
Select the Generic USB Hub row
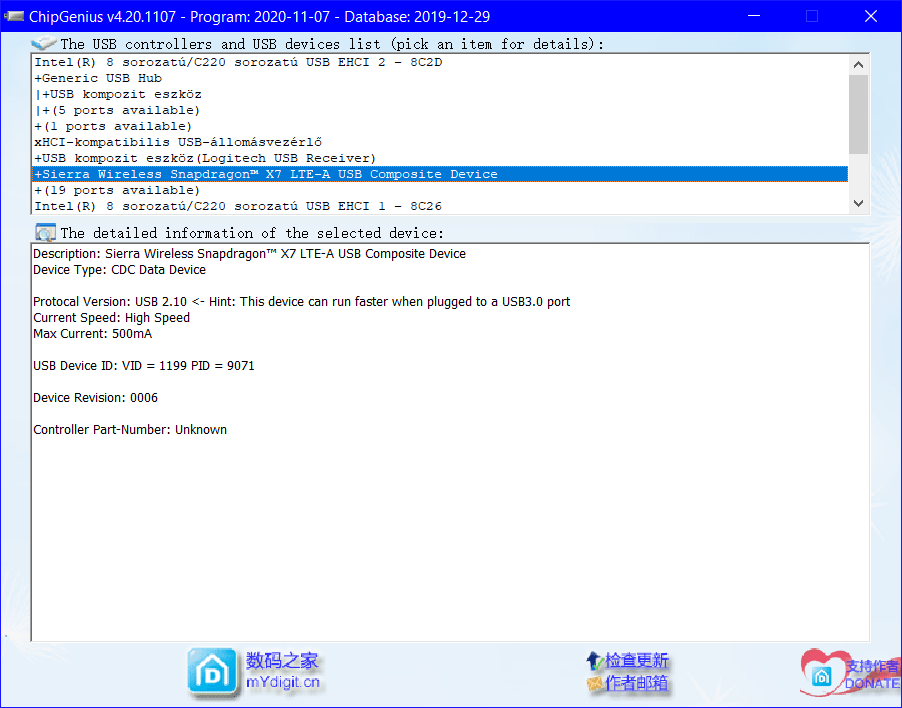coord(439,78)
